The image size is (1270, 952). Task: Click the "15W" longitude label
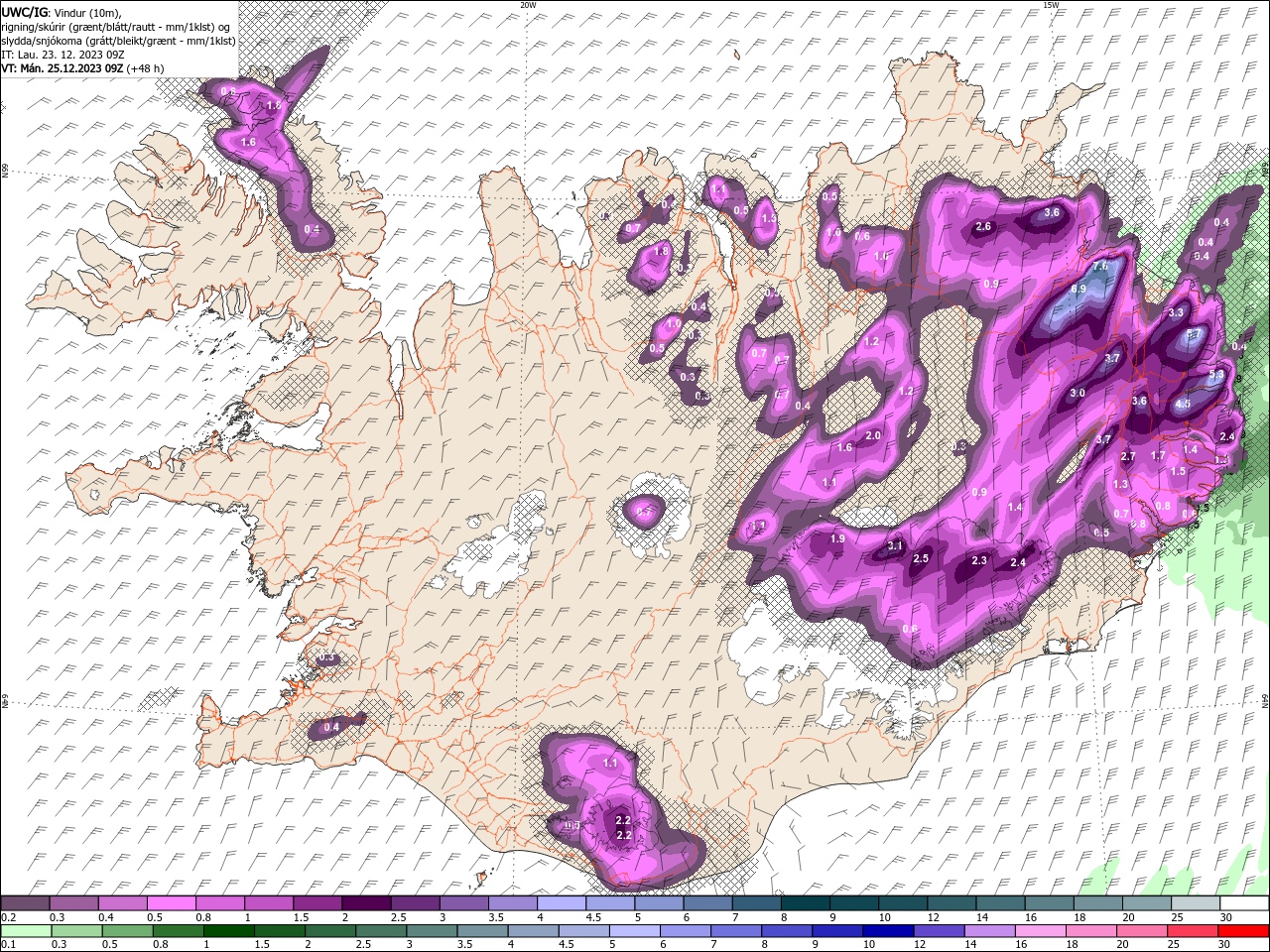1051,5
